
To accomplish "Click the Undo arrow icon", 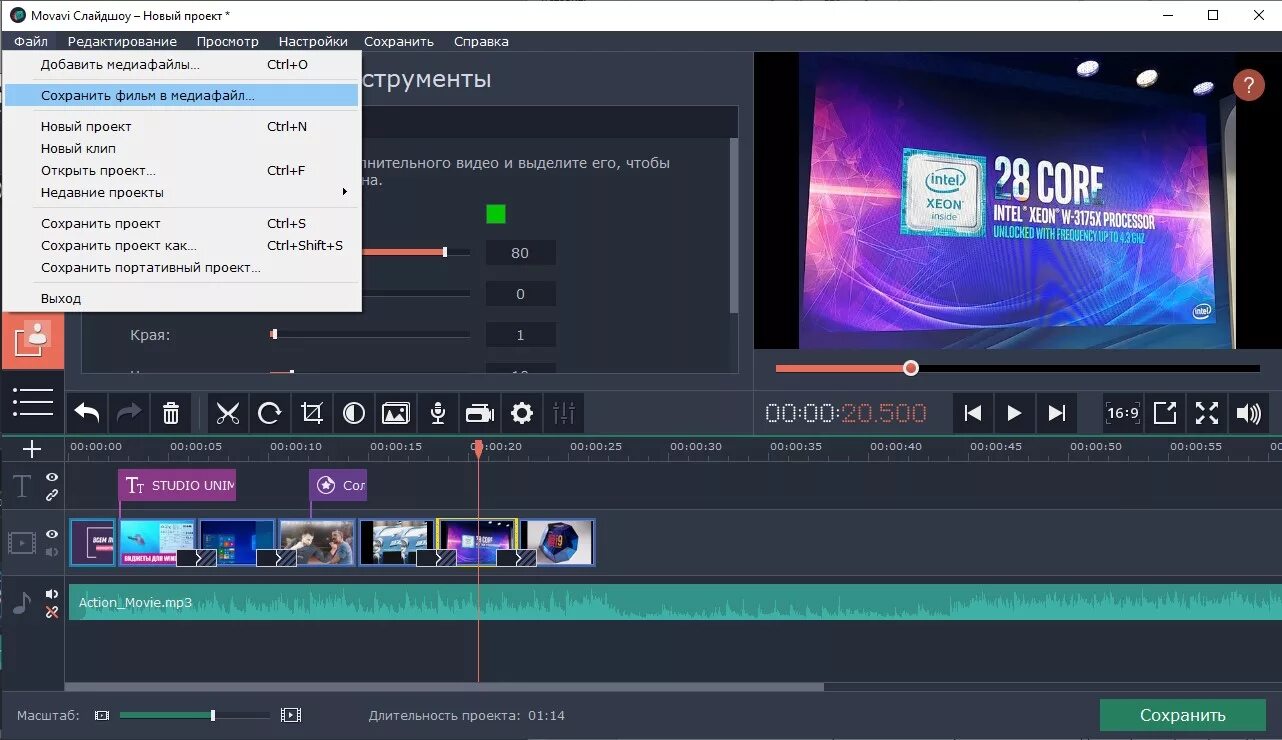I will [x=86, y=412].
